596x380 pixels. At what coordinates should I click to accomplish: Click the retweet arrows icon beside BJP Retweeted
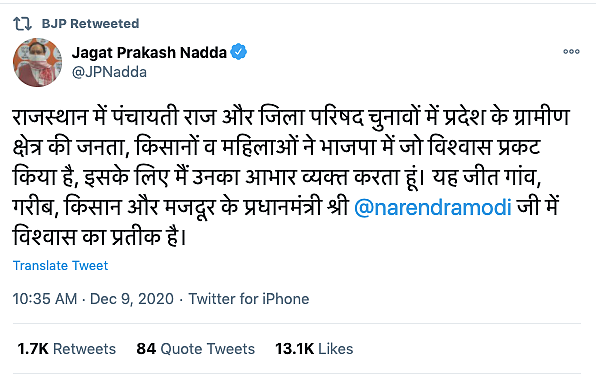point(22,24)
